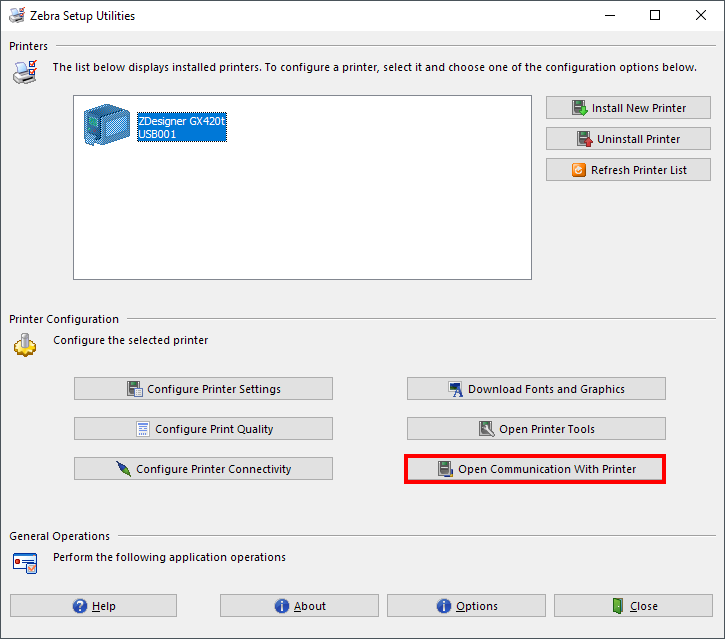Click the Printer Configuration gear icon
The height and width of the screenshot is (639, 725).
pyautogui.click(x=24, y=346)
